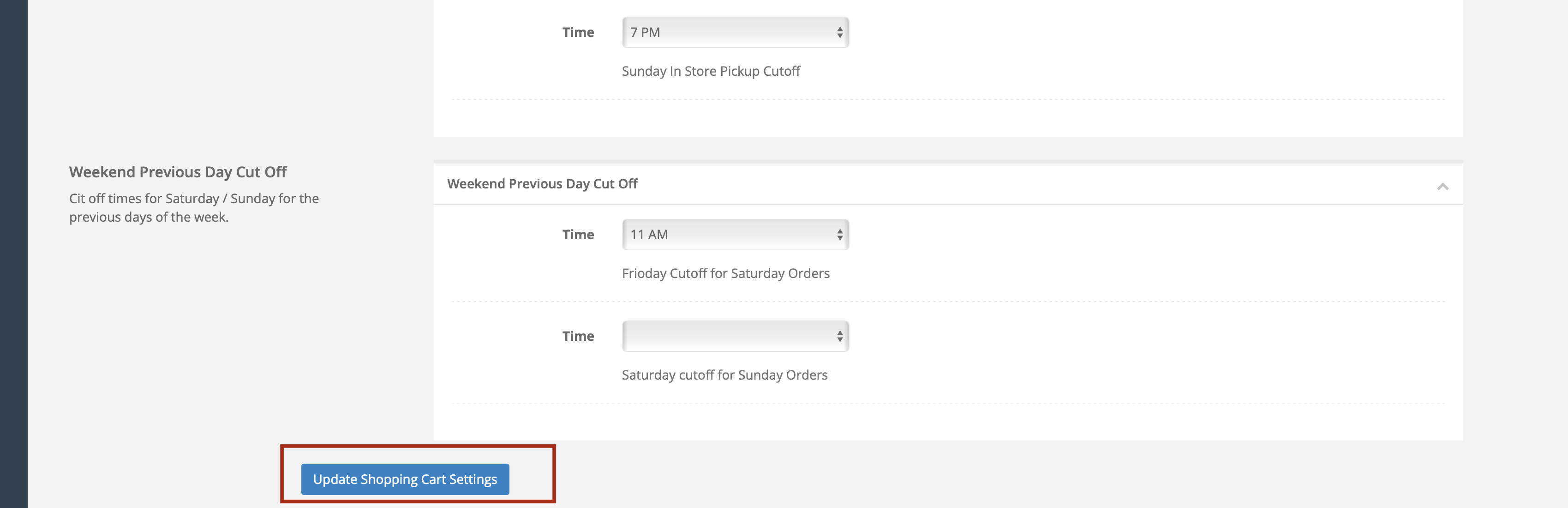Click Update Shopping Cart Settings button
This screenshot has height=508, width=1568.
[x=405, y=479]
